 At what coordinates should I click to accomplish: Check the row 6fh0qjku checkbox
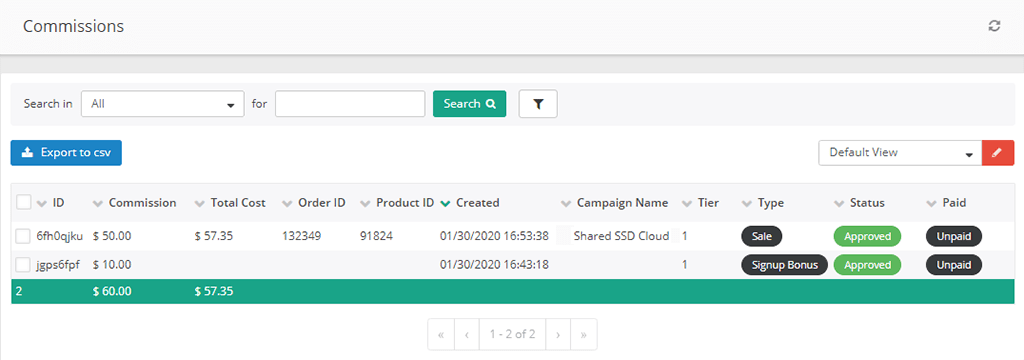tap(24, 236)
